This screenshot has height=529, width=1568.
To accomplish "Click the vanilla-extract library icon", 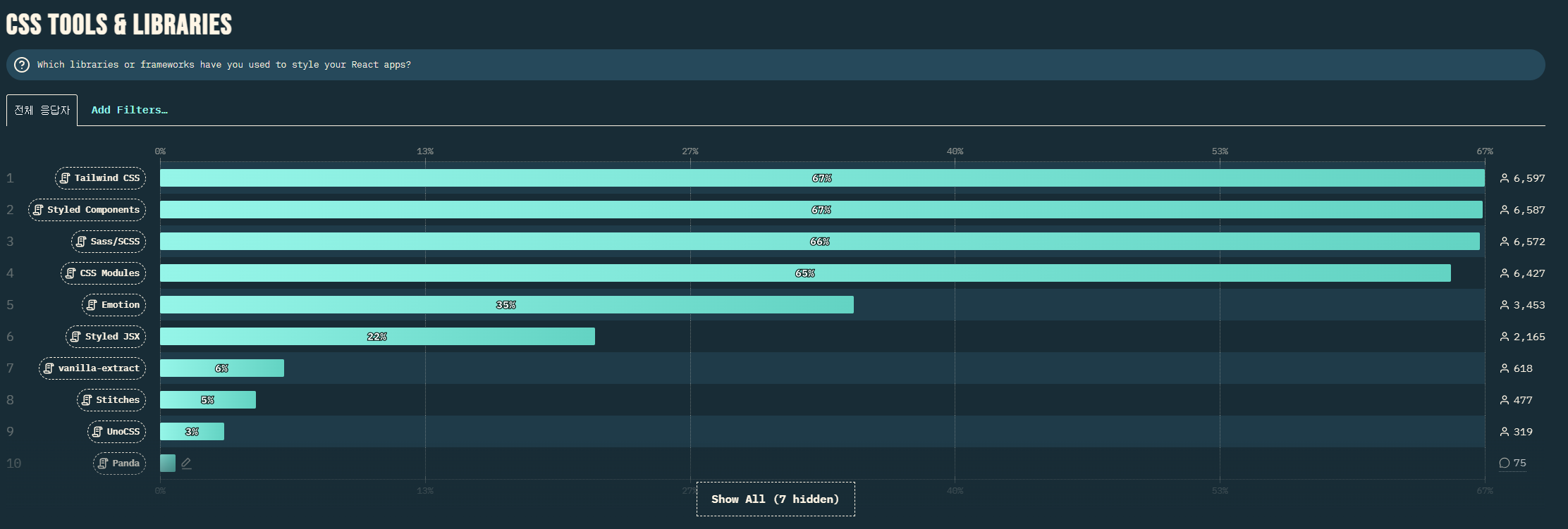I will pos(49,368).
